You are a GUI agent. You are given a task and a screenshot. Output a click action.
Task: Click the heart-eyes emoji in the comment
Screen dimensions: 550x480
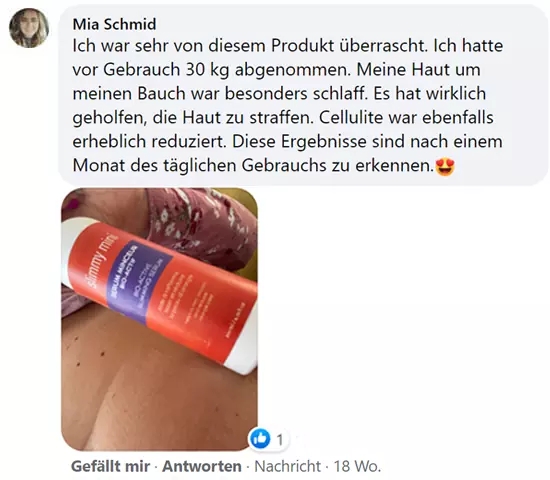pyautogui.click(x=445, y=166)
